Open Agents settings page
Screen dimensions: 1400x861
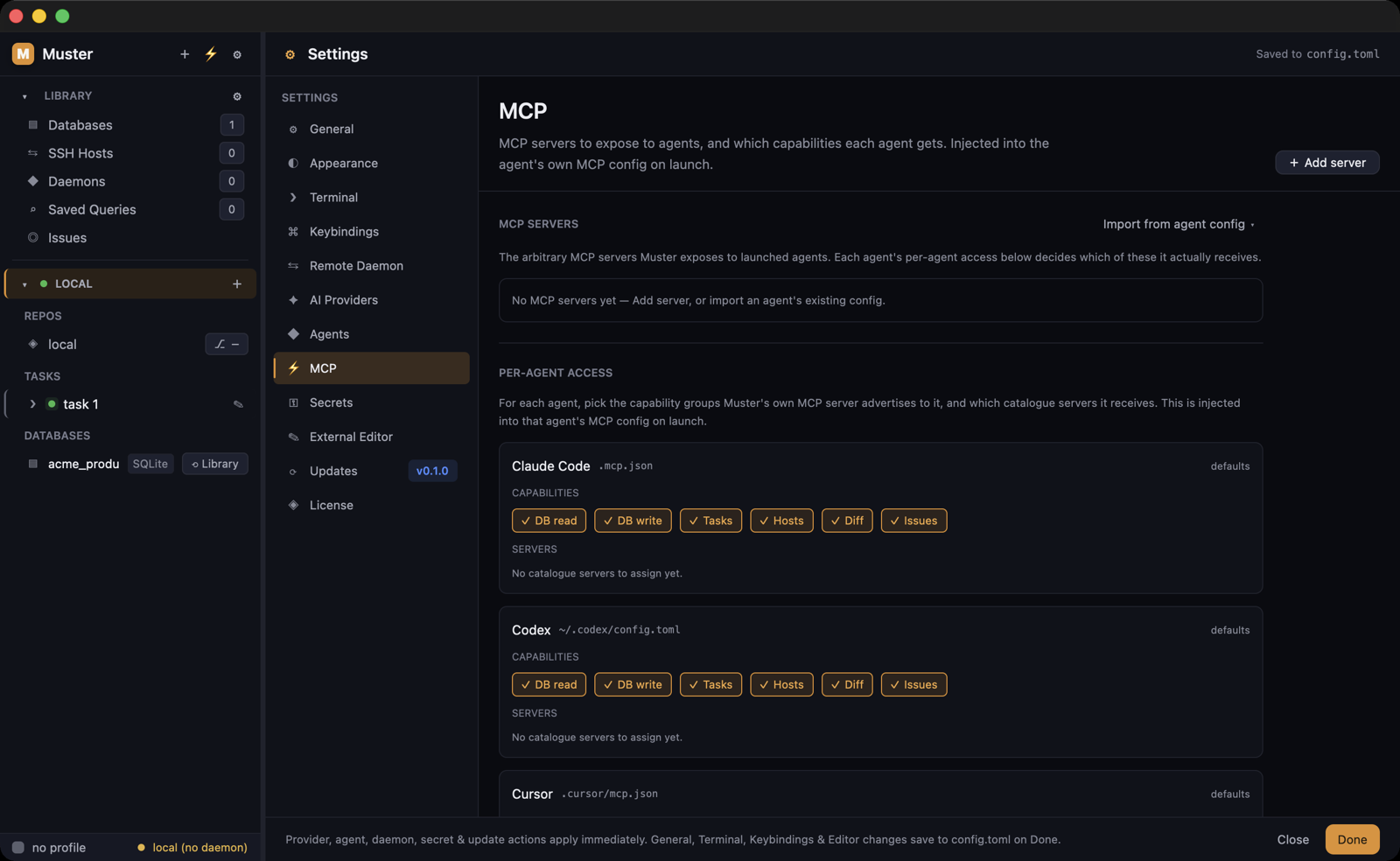point(371,334)
